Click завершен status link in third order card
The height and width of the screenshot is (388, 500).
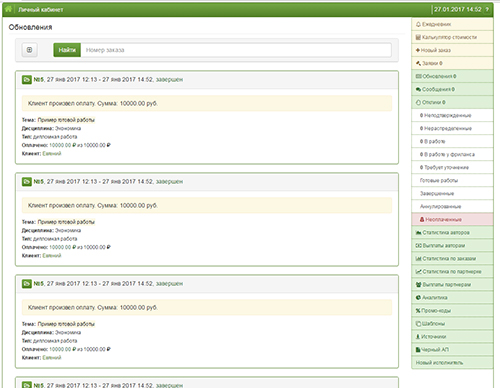pyautogui.click(x=169, y=284)
